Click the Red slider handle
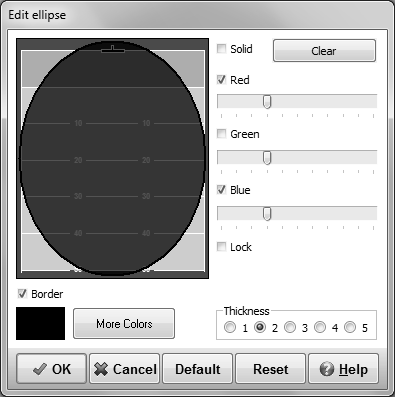This screenshot has height=397, width=395. tap(267, 102)
